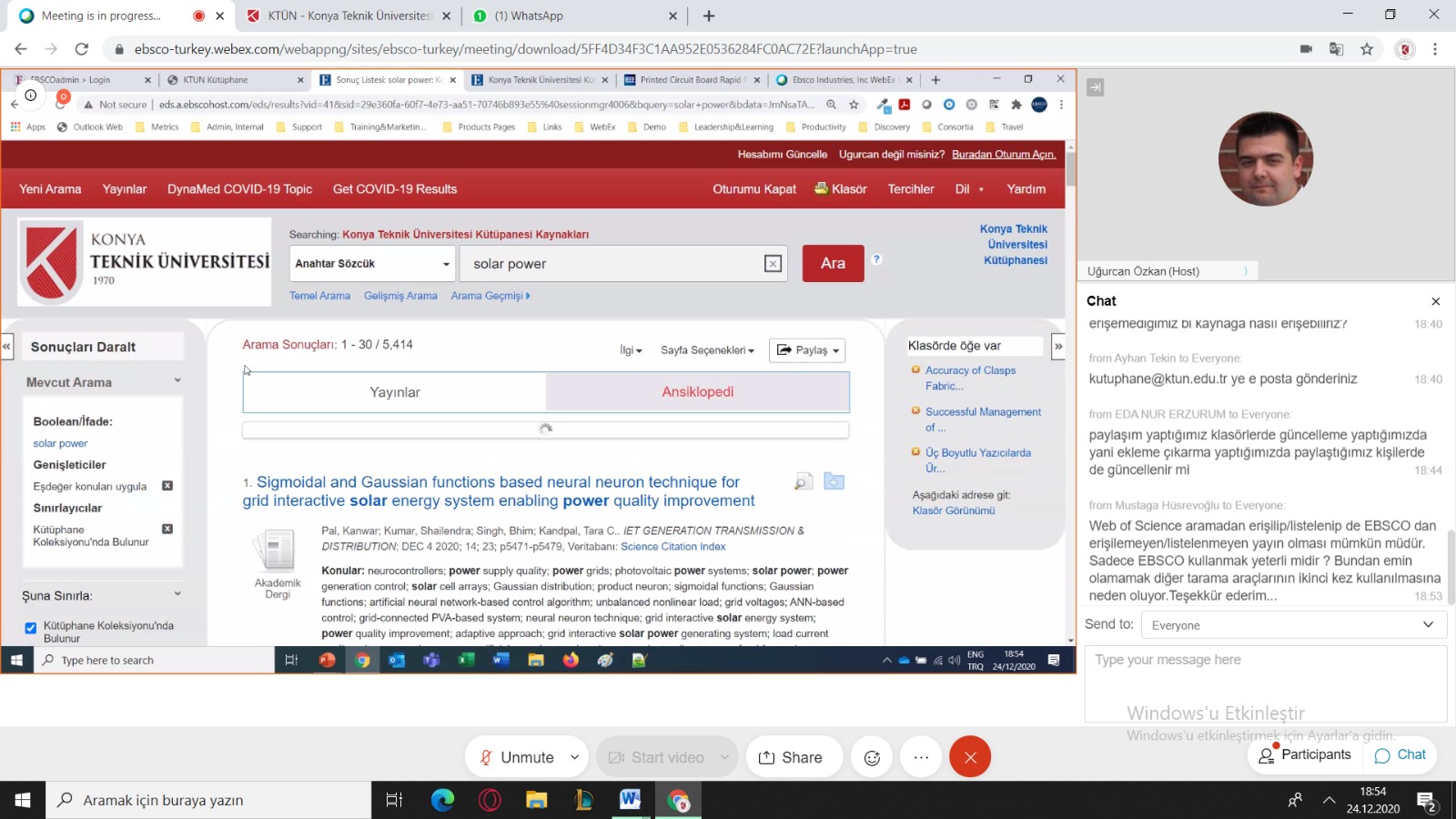
Task: Open the more options ellipsis button
Action: pos(921,757)
